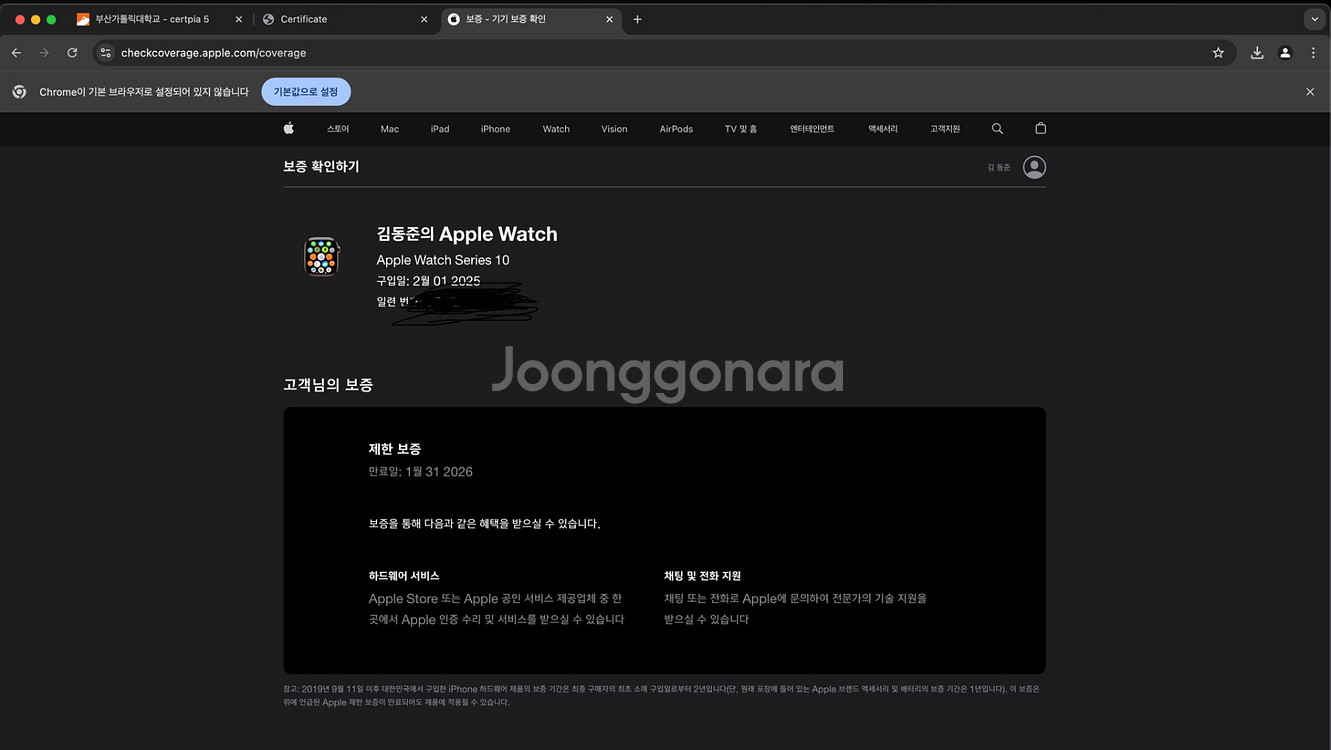Click the Chrome logo in the info bar
Screen dimensions: 1331x750
pos(19,92)
